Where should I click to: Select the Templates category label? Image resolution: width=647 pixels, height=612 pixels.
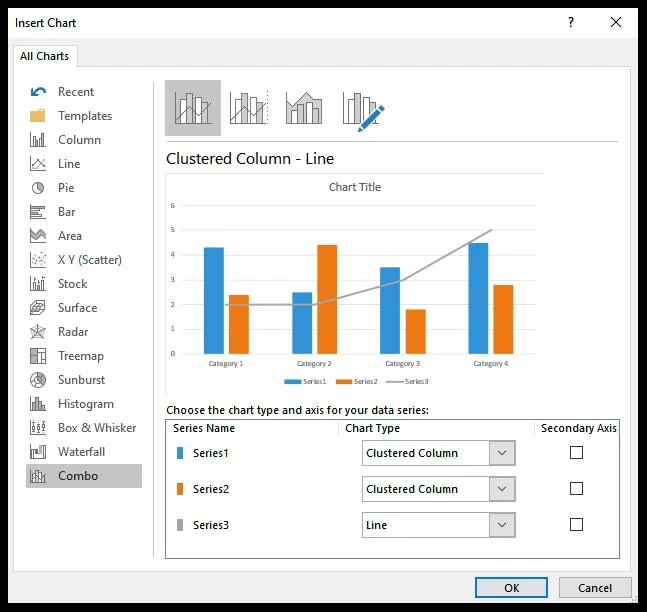pyautogui.click(x=85, y=116)
